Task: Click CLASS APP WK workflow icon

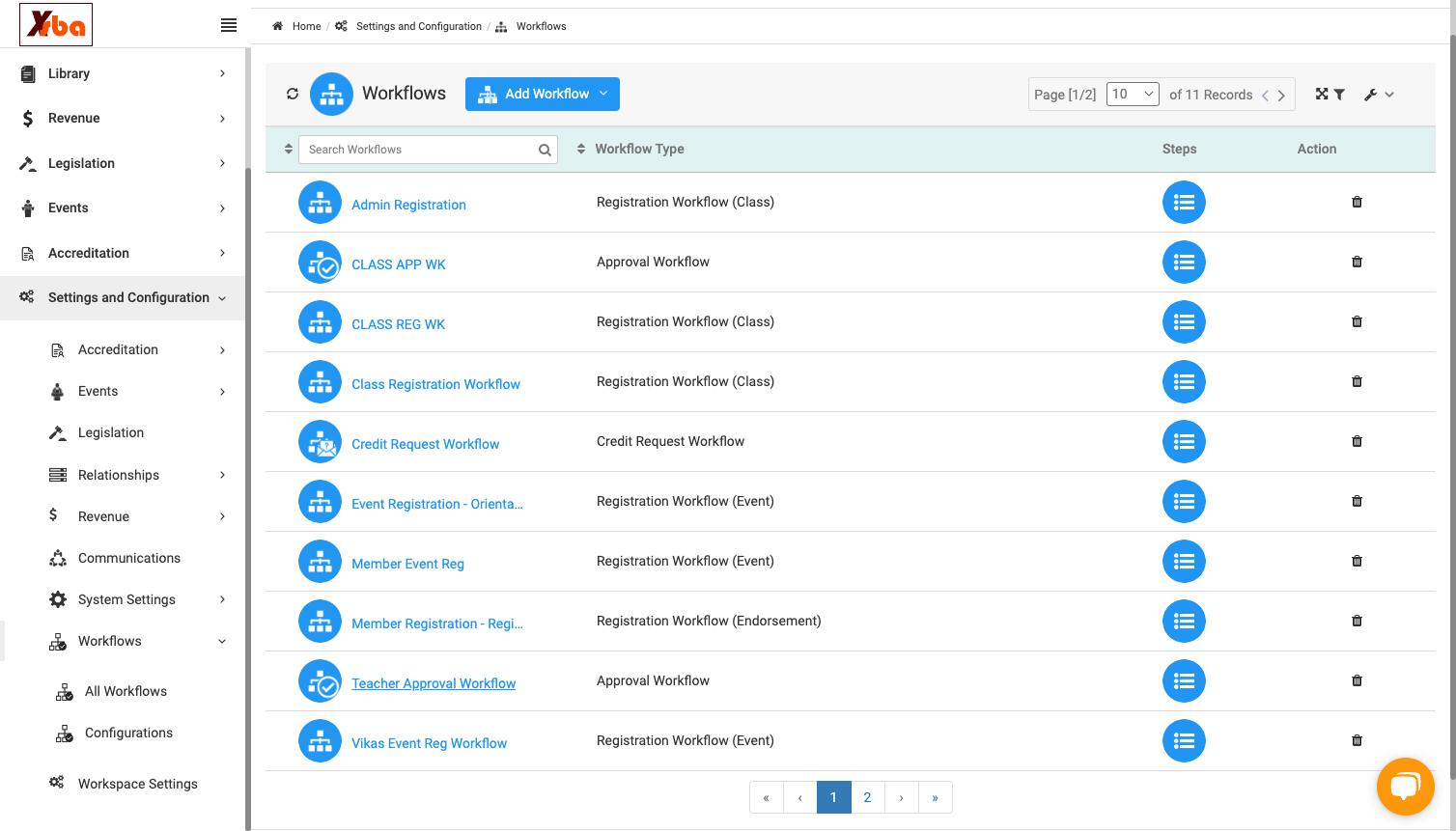Action: (320, 263)
